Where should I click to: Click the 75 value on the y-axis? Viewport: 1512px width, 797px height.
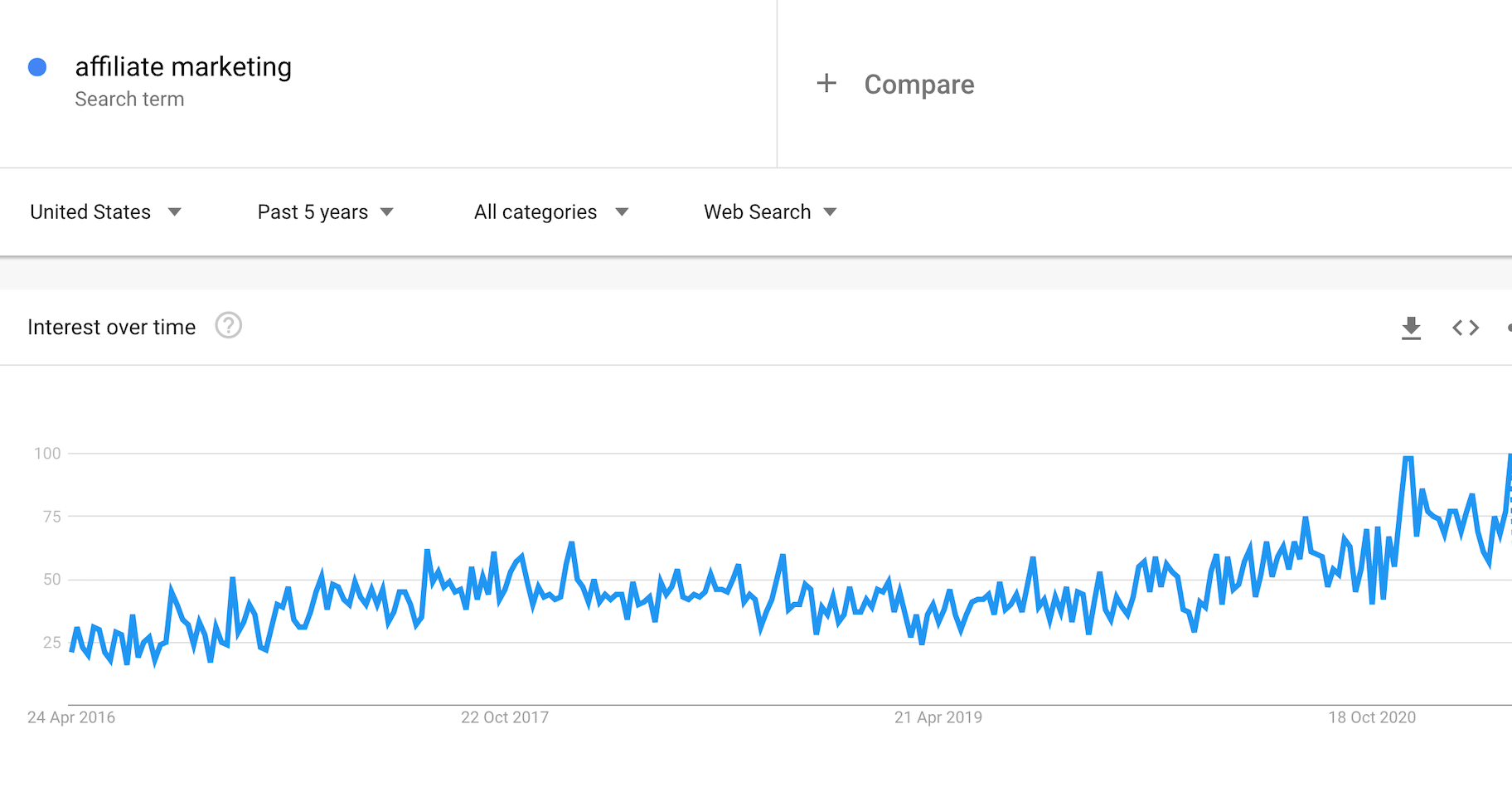51,517
